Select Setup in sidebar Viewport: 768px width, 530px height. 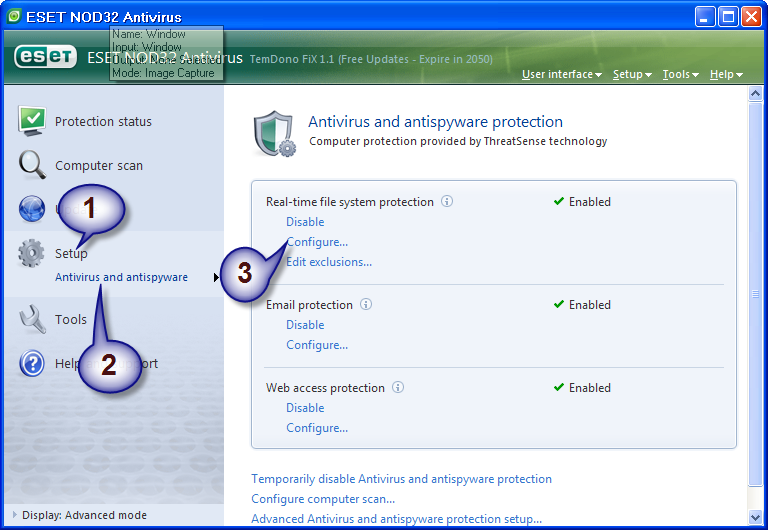[71, 253]
